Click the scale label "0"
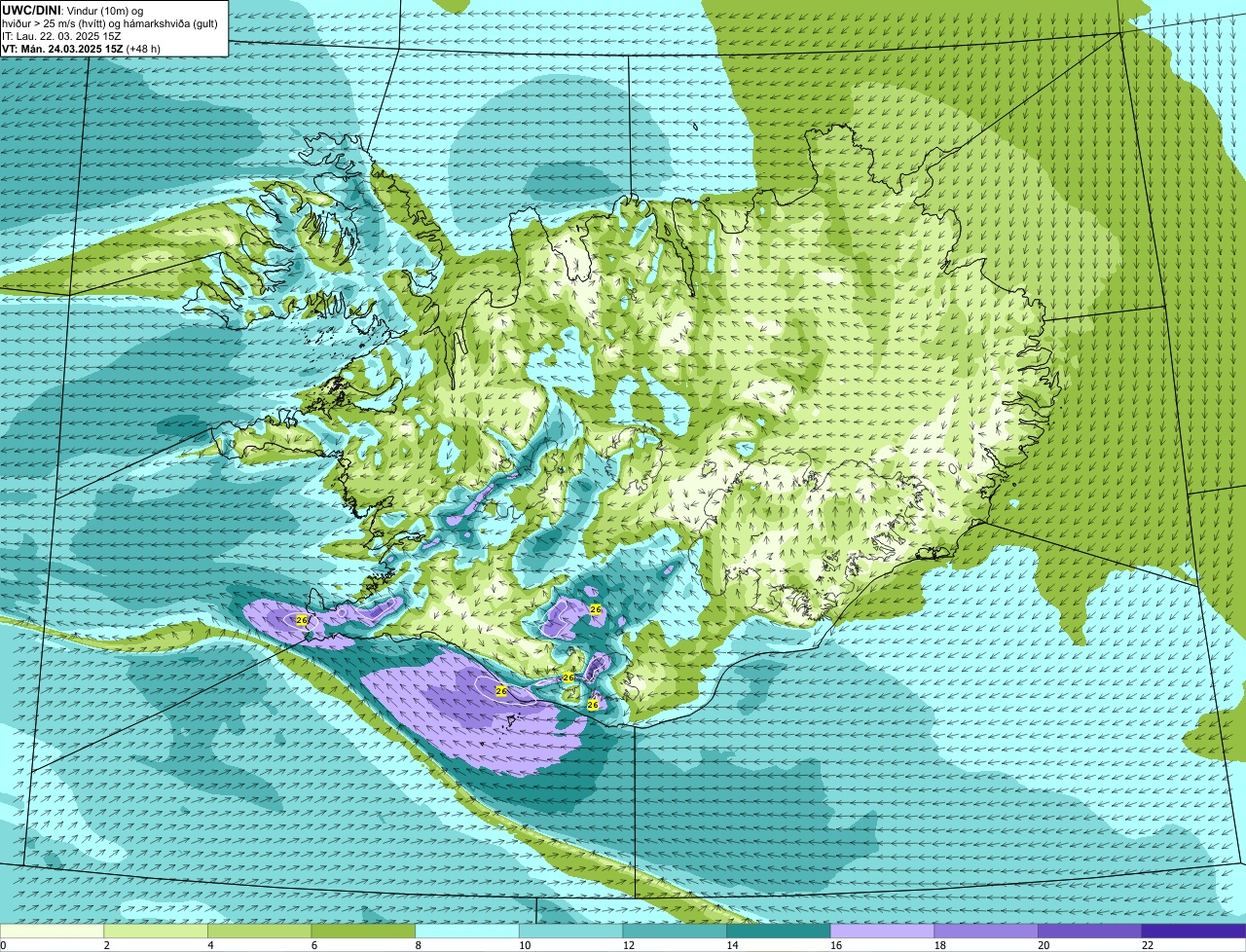Image resolution: width=1246 pixels, height=952 pixels. pyautogui.click(x=3, y=945)
